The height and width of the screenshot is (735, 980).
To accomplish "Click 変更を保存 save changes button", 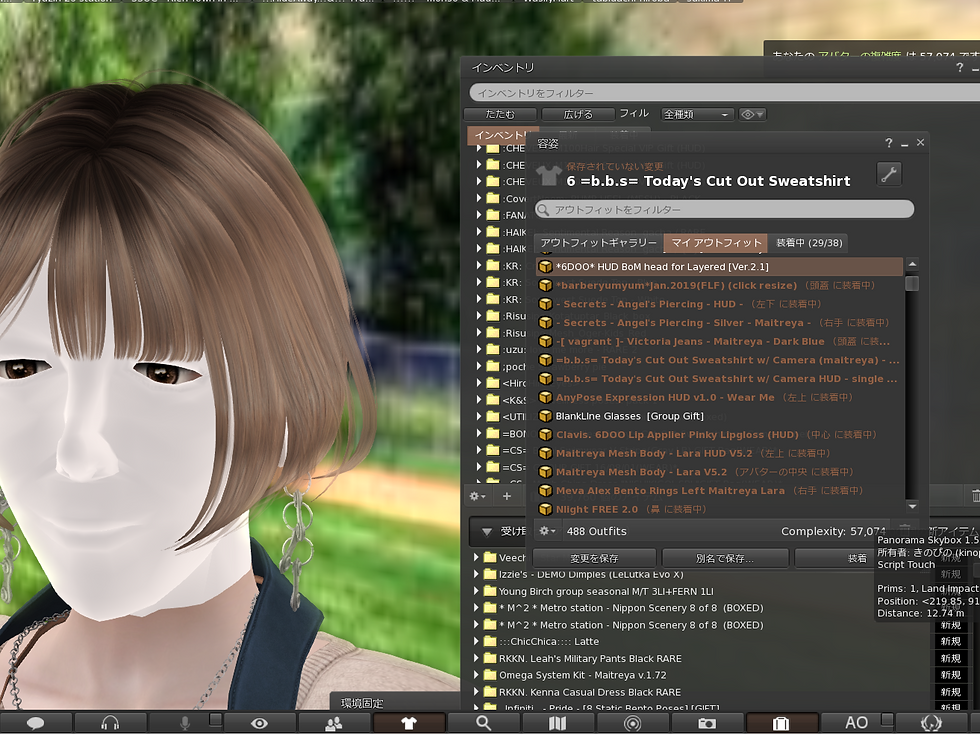I will [594, 558].
